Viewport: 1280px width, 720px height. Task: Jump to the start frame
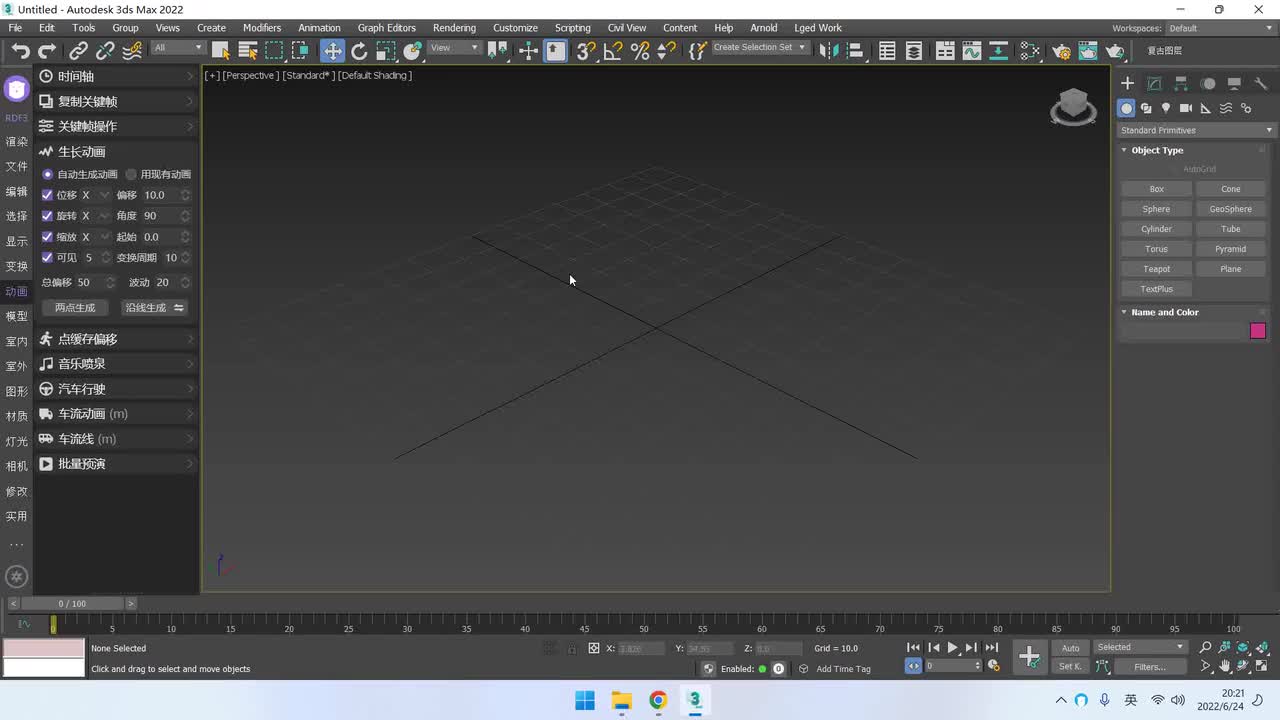(913, 648)
